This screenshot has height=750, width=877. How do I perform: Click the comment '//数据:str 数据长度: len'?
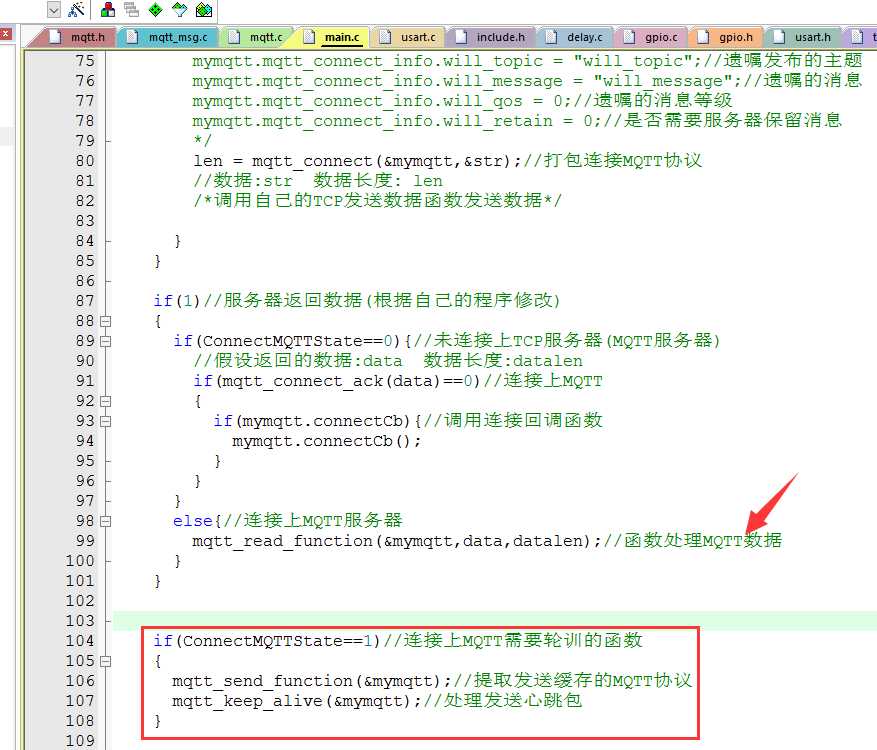[x=318, y=181]
